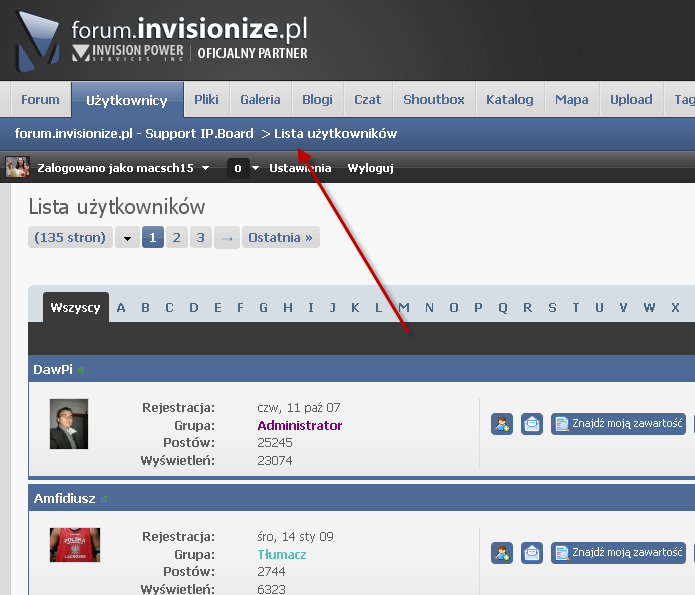
Task: Click the next page arrow in pagination
Action: click(x=227, y=237)
